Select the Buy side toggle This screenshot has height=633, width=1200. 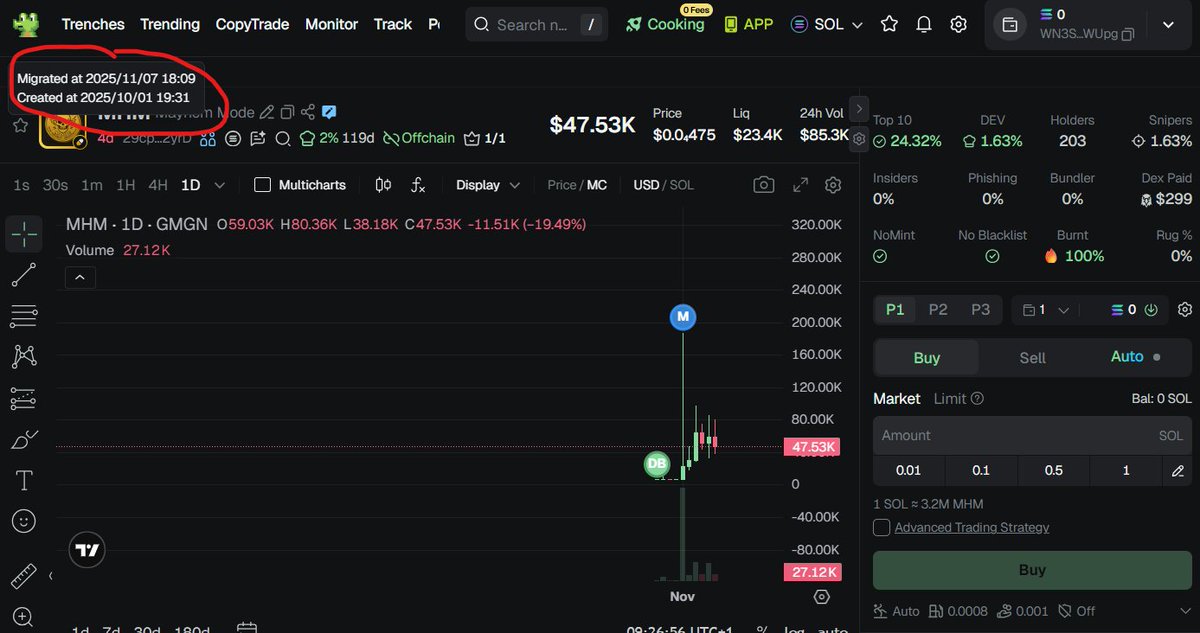click(x=927, y=357)
